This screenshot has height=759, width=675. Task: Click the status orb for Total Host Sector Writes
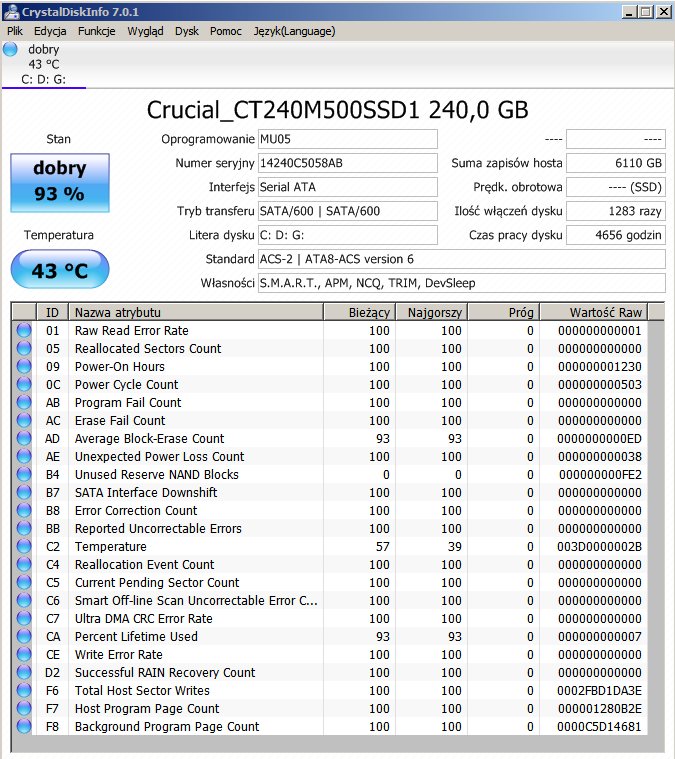(x=24, y=690)
